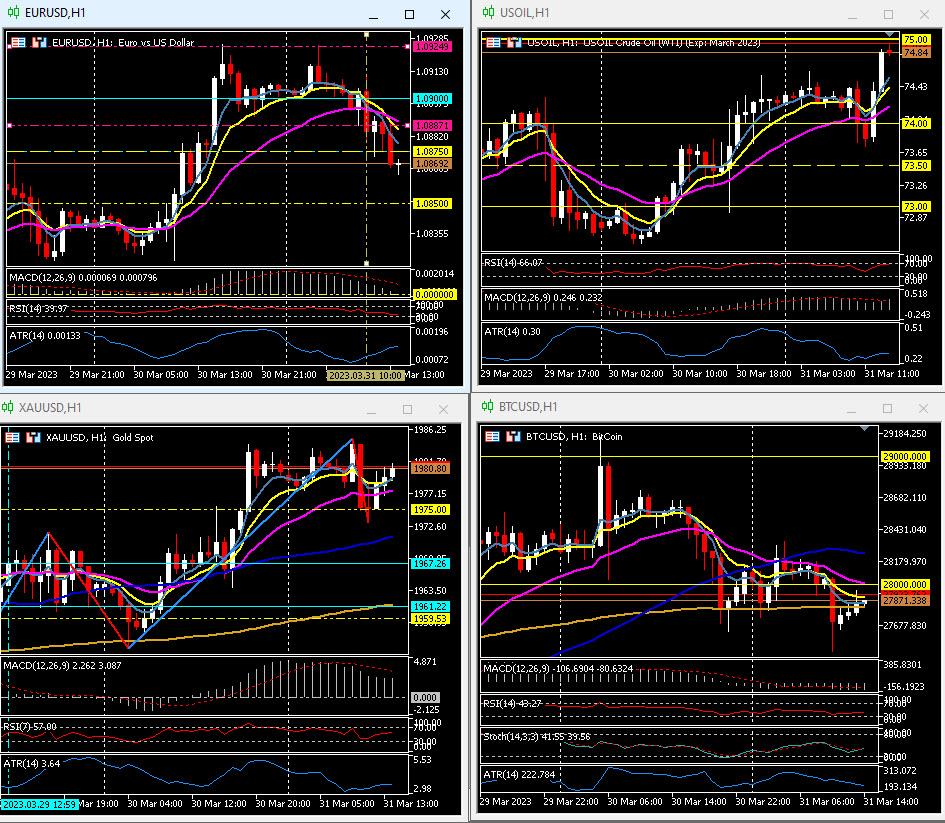Select the 1980.80 gold price label
The width and height of the screenshot is (945, 823).
point(430,468)
